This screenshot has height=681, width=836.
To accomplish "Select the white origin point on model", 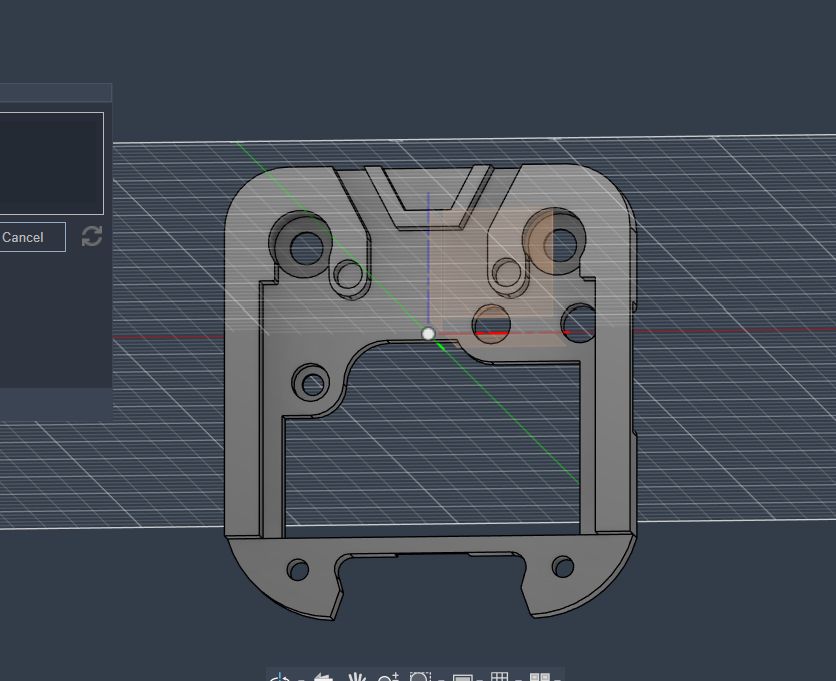I will click(428, 334).
